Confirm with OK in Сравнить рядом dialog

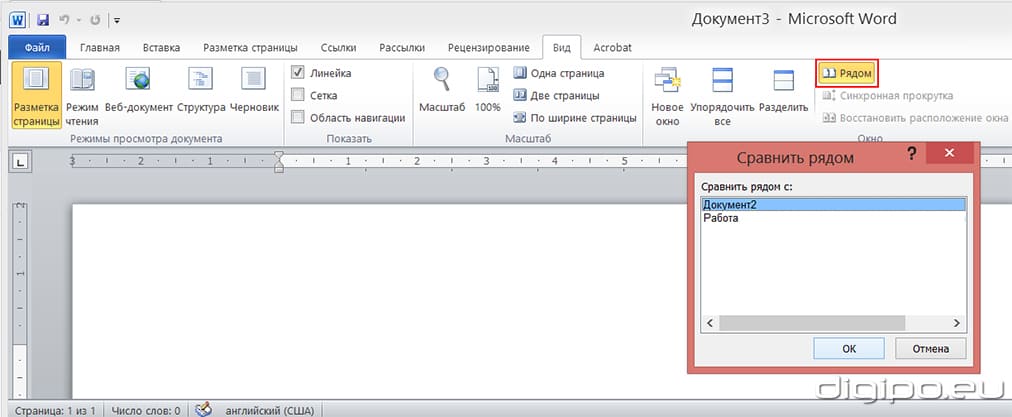(849, 349)
